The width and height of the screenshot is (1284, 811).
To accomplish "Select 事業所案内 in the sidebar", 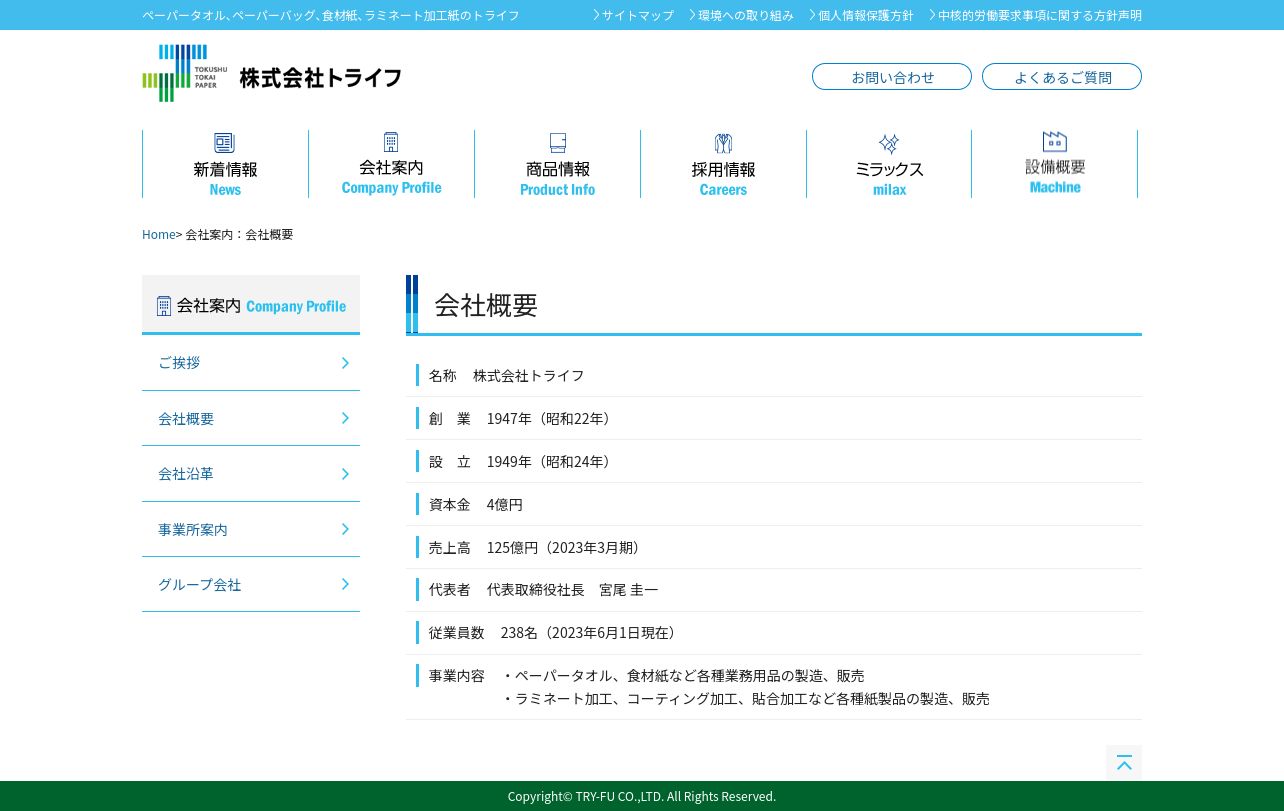I will tap(251, 529).
